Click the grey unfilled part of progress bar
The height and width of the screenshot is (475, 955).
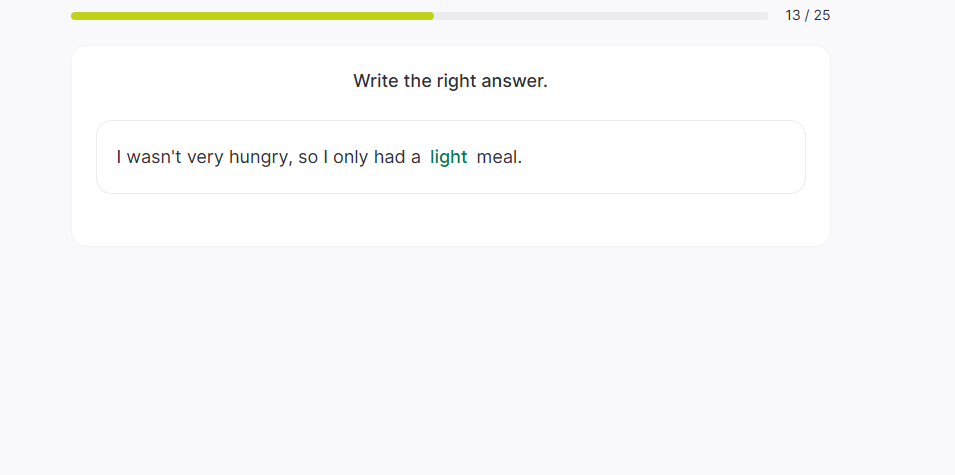point(600,16)
